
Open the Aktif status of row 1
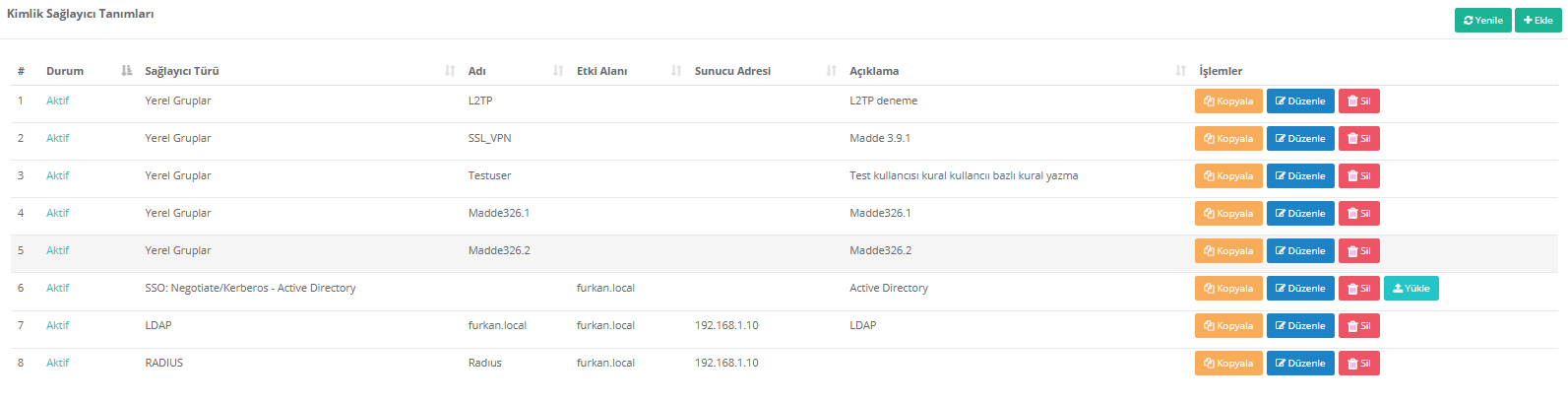point(58,101)
